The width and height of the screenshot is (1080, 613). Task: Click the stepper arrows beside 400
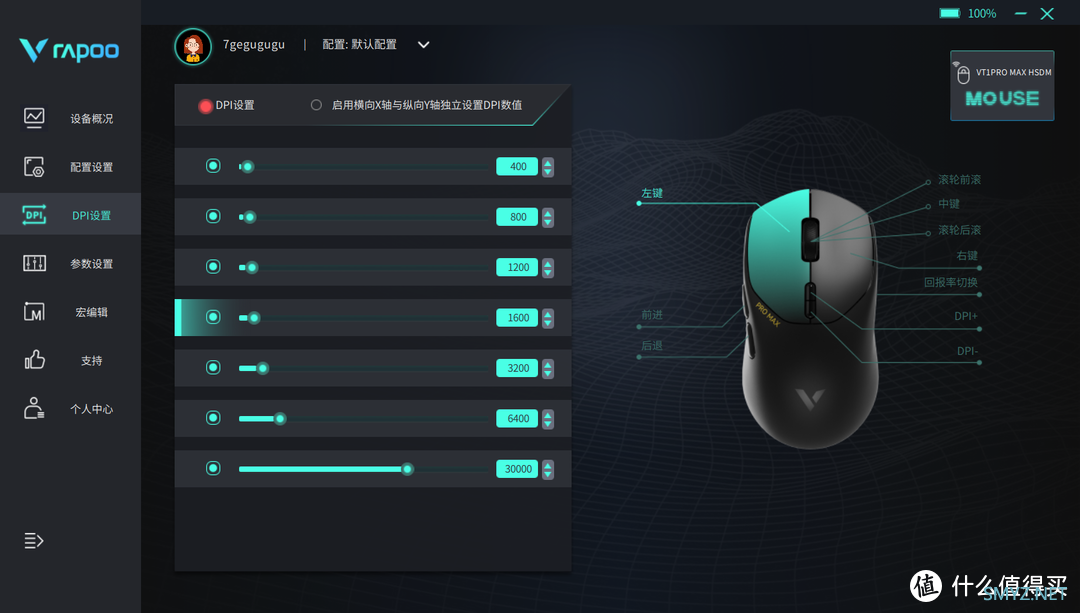(548, 167)
